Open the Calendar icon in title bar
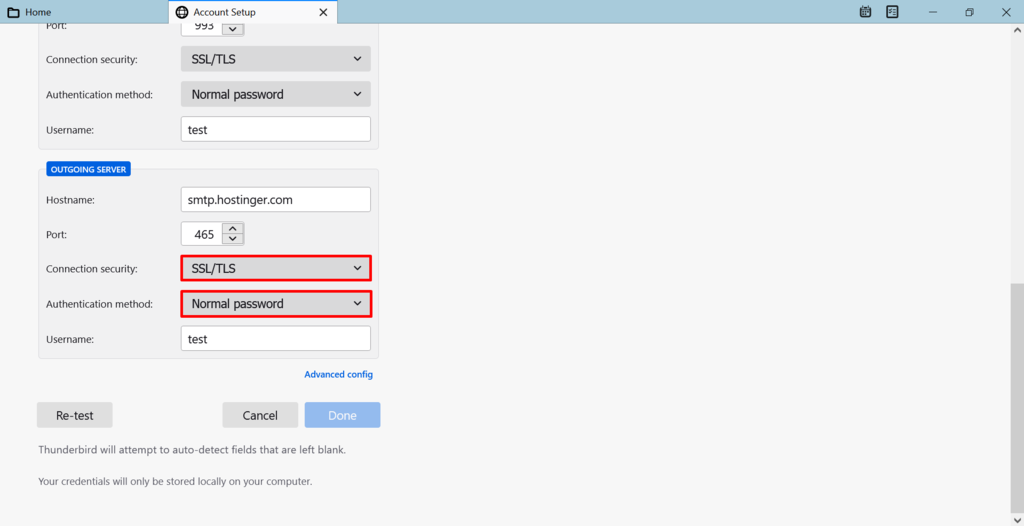 click(x=865, y=12)
